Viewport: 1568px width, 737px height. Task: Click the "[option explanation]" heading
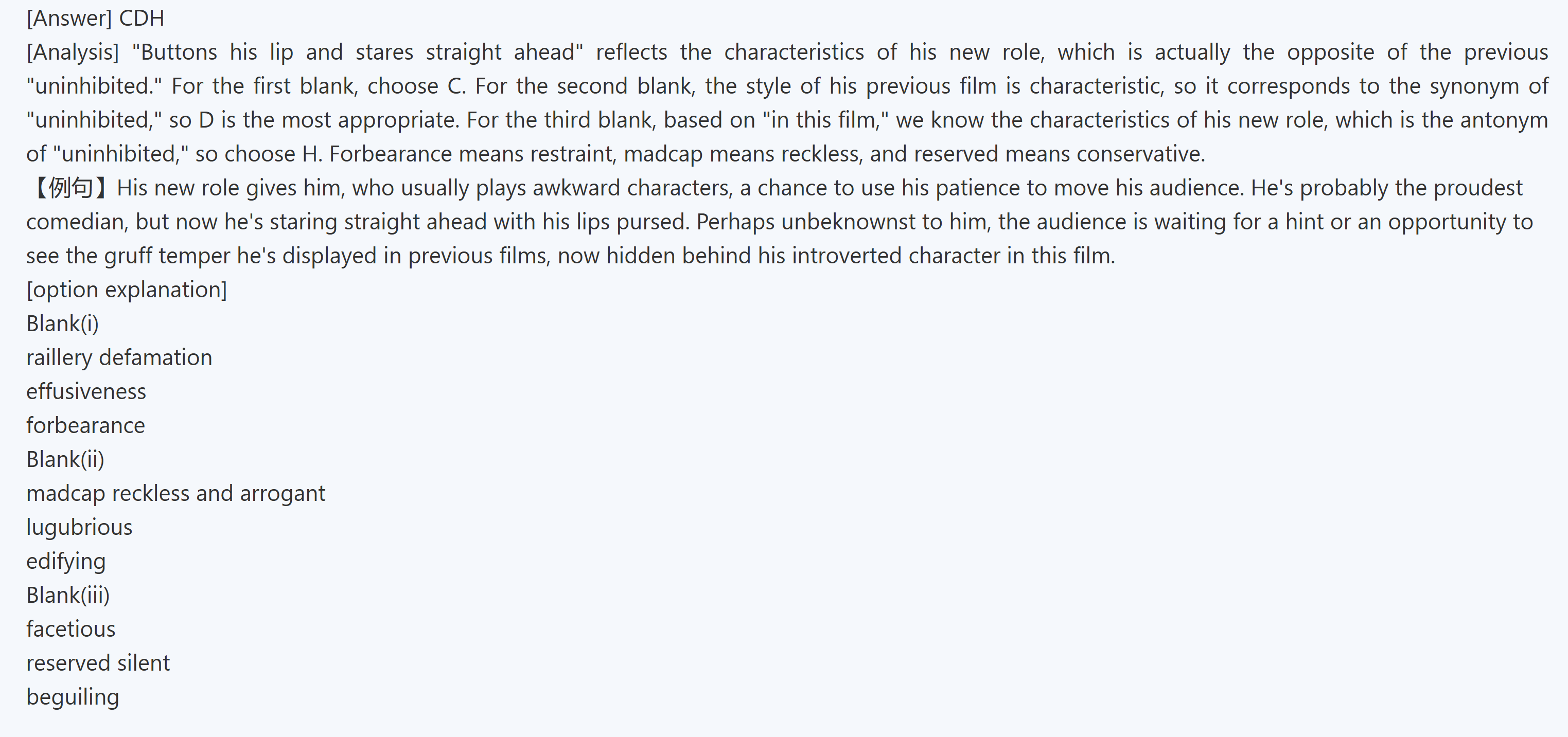pos(127,290)
